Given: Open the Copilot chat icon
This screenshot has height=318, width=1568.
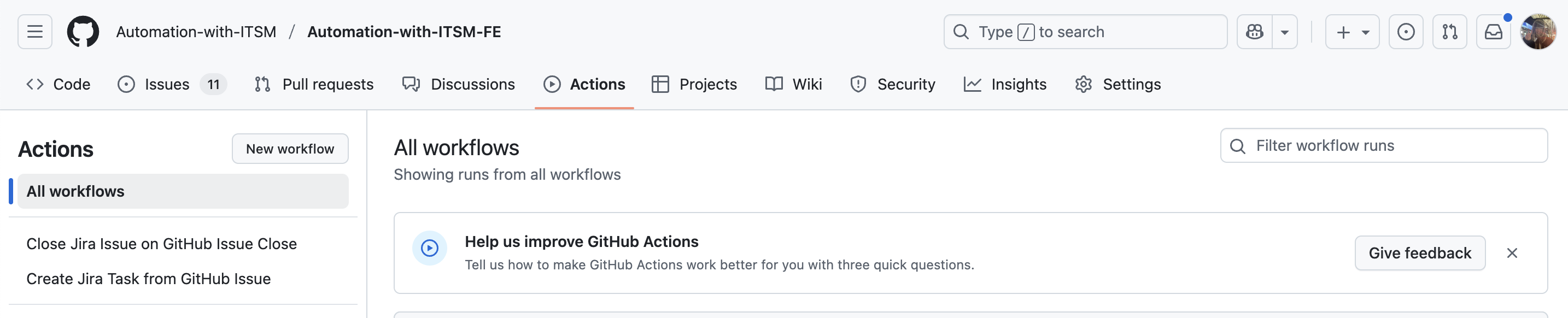Looking at the screenshot, I should tap(1255, 32).
